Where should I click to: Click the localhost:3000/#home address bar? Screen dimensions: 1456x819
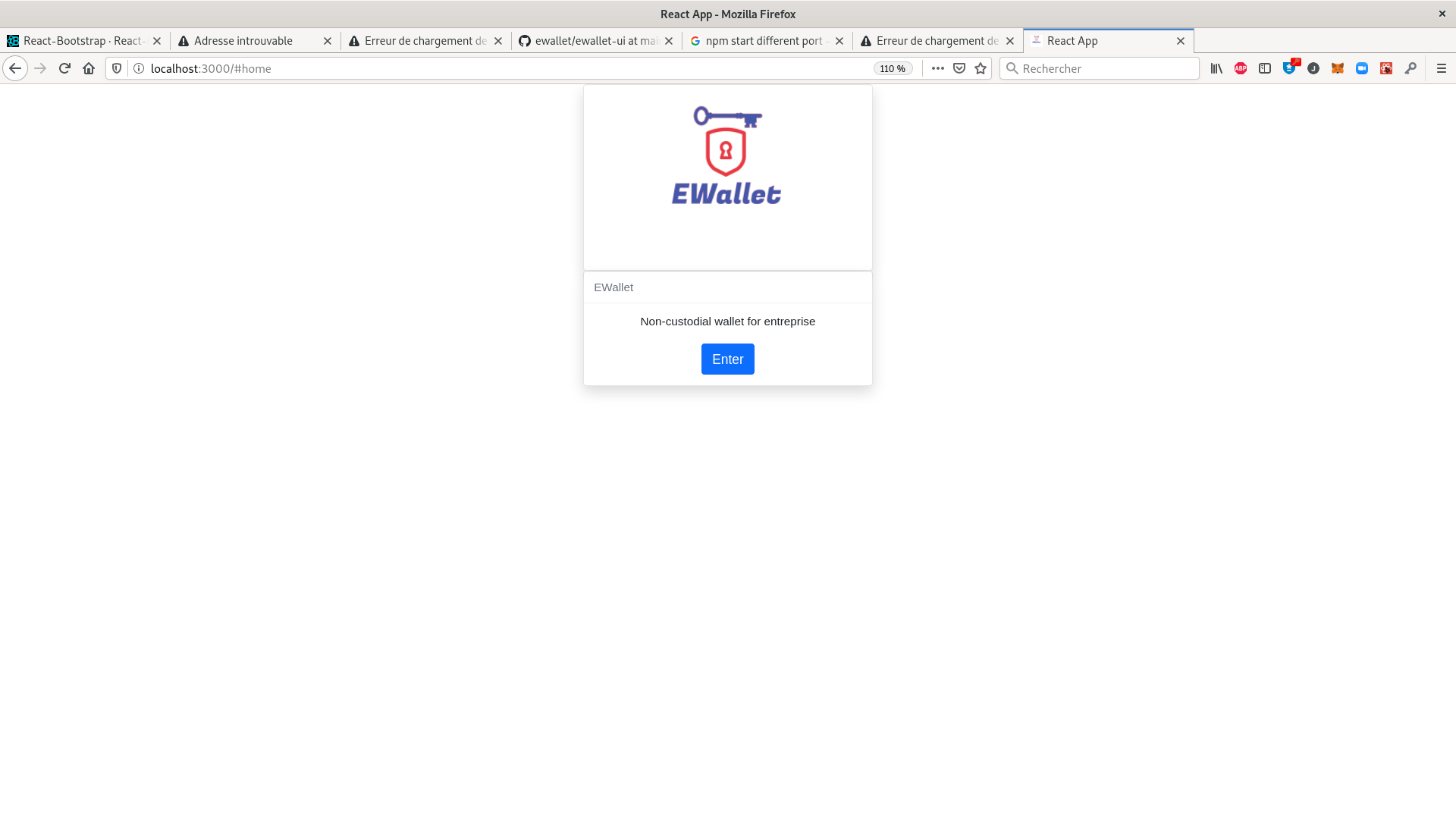tap(210, 68)
